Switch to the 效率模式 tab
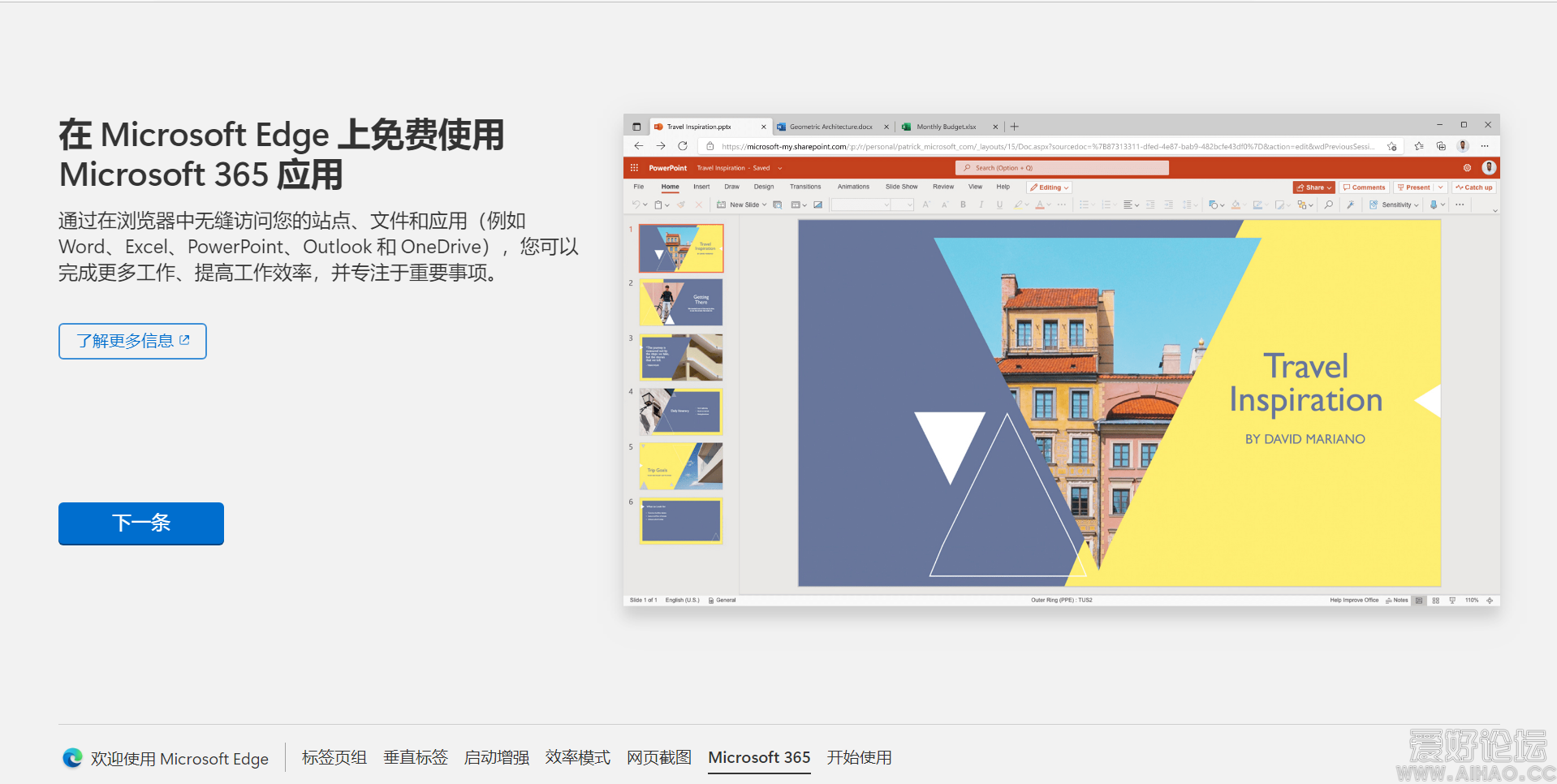Screen dimensions: 1557x784 tap(577, 757)
